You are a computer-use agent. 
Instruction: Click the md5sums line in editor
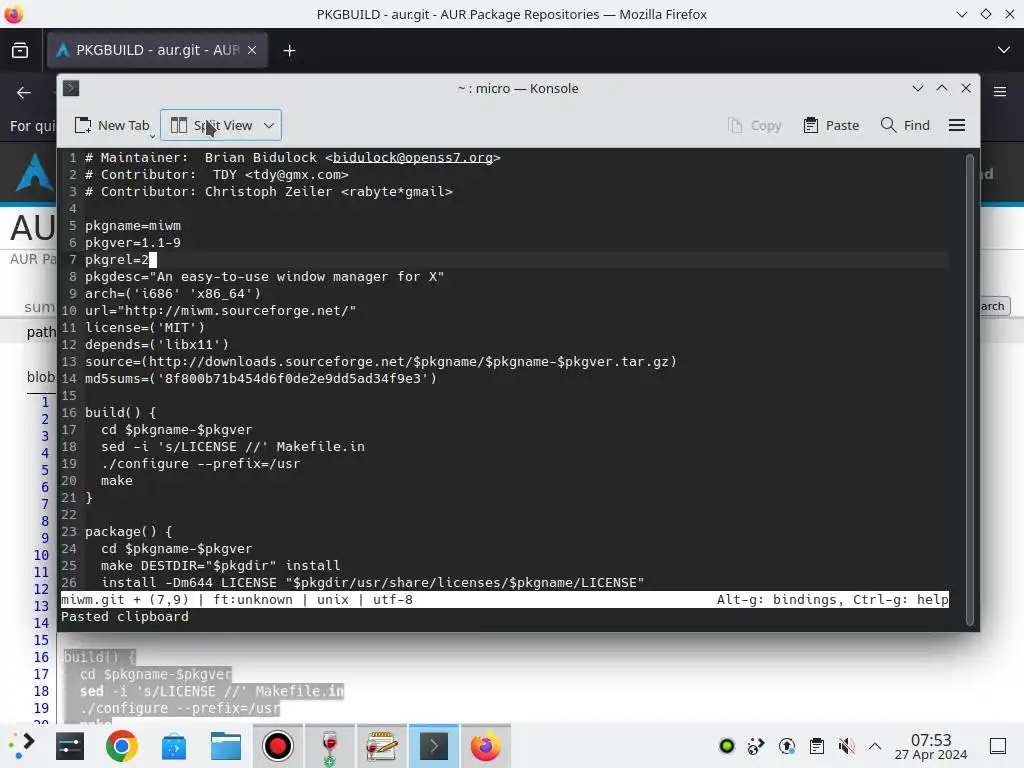261,378
